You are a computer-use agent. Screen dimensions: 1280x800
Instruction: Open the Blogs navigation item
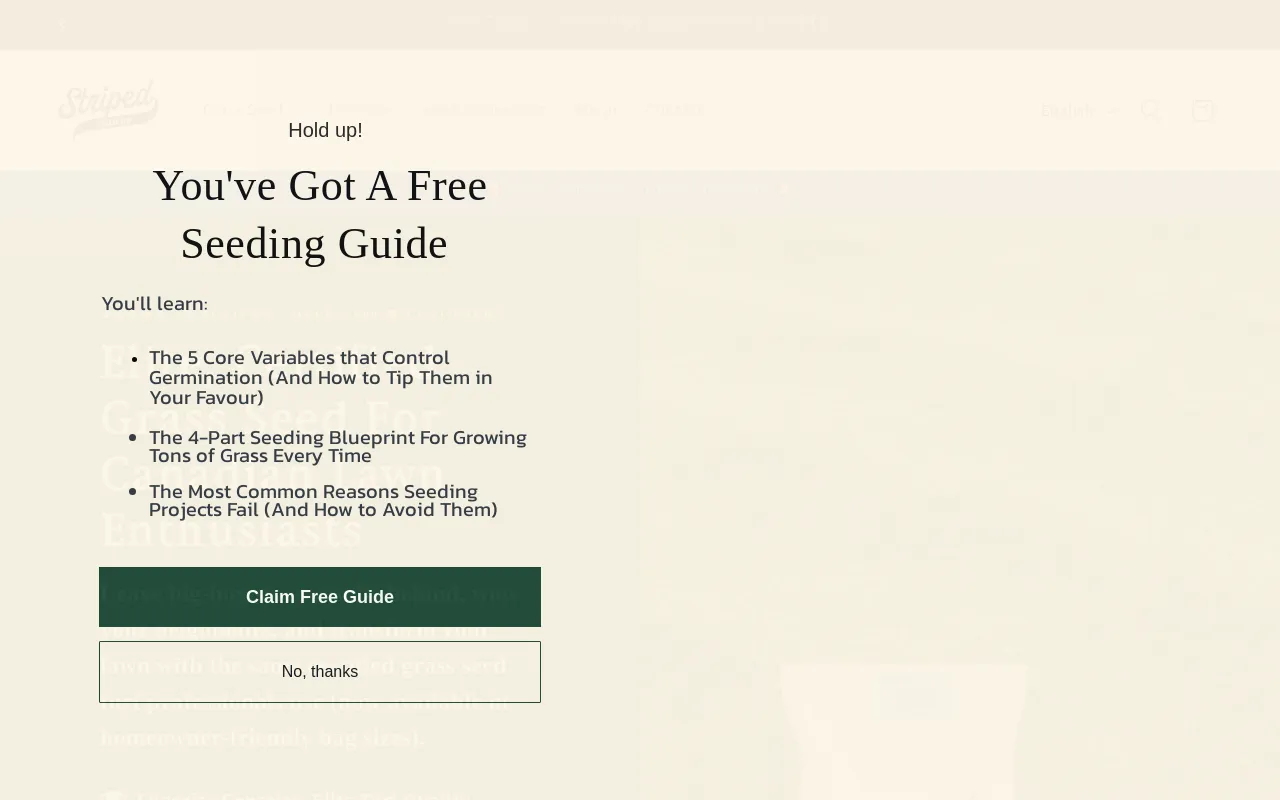point(595,110)
